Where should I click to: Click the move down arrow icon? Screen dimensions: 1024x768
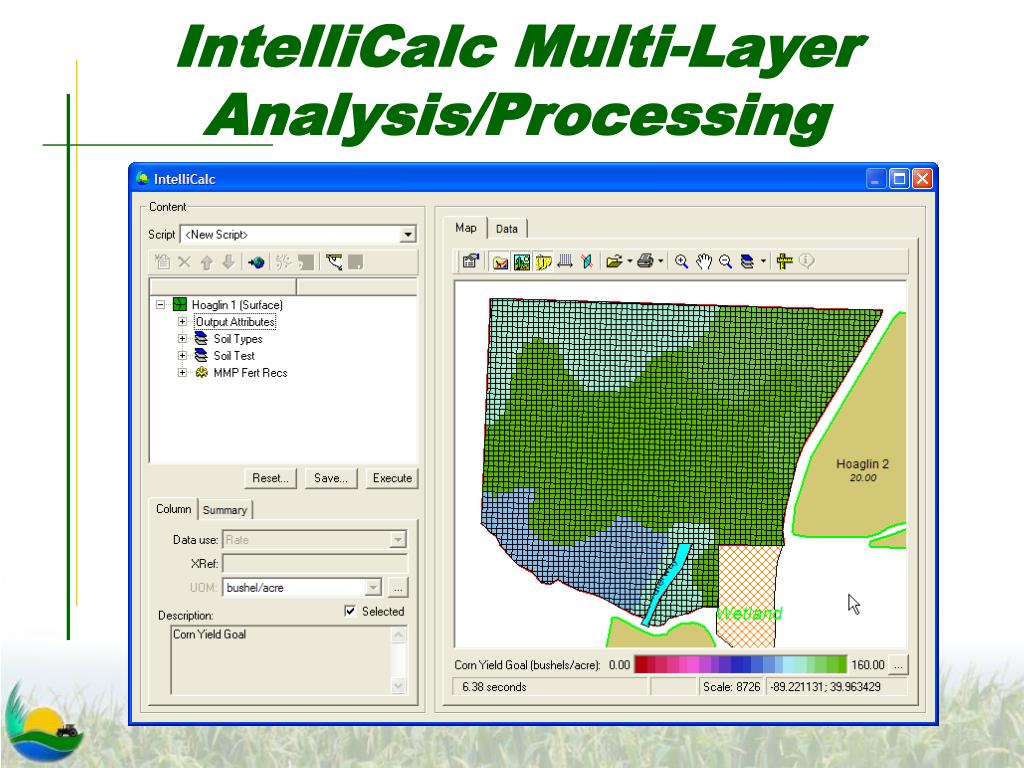click(x=228, y=263)
